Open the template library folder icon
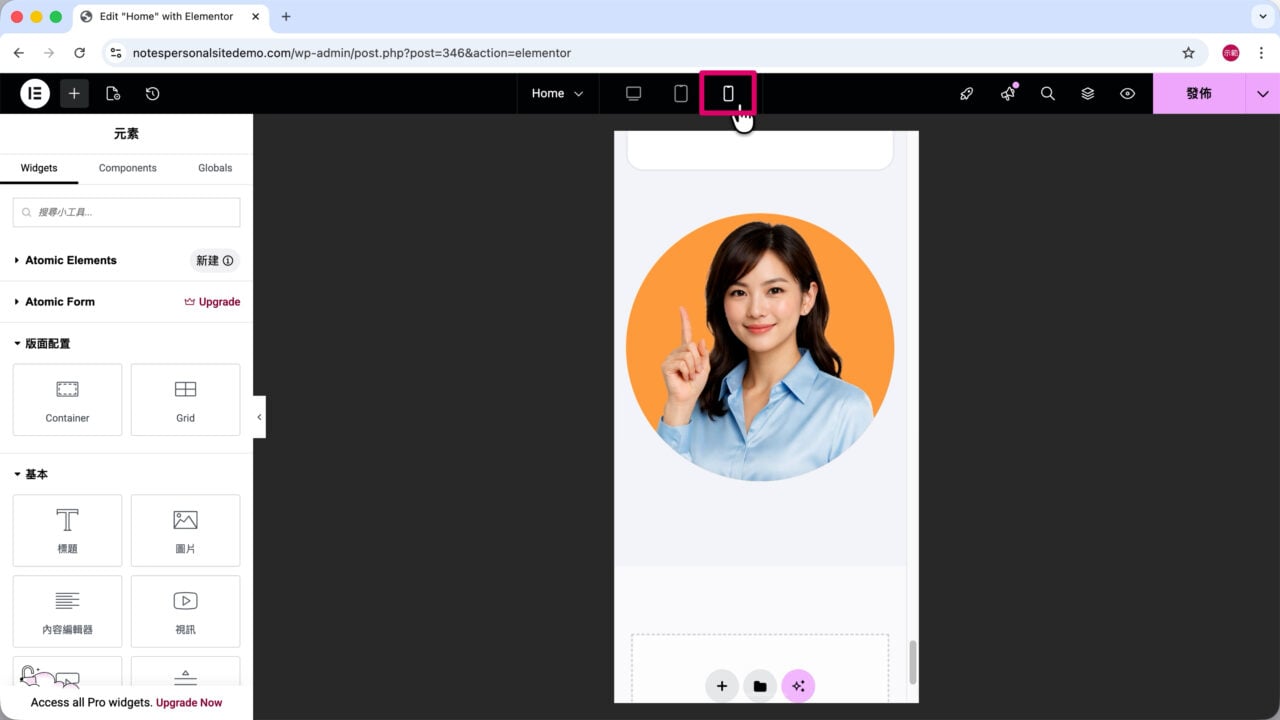 760,686
